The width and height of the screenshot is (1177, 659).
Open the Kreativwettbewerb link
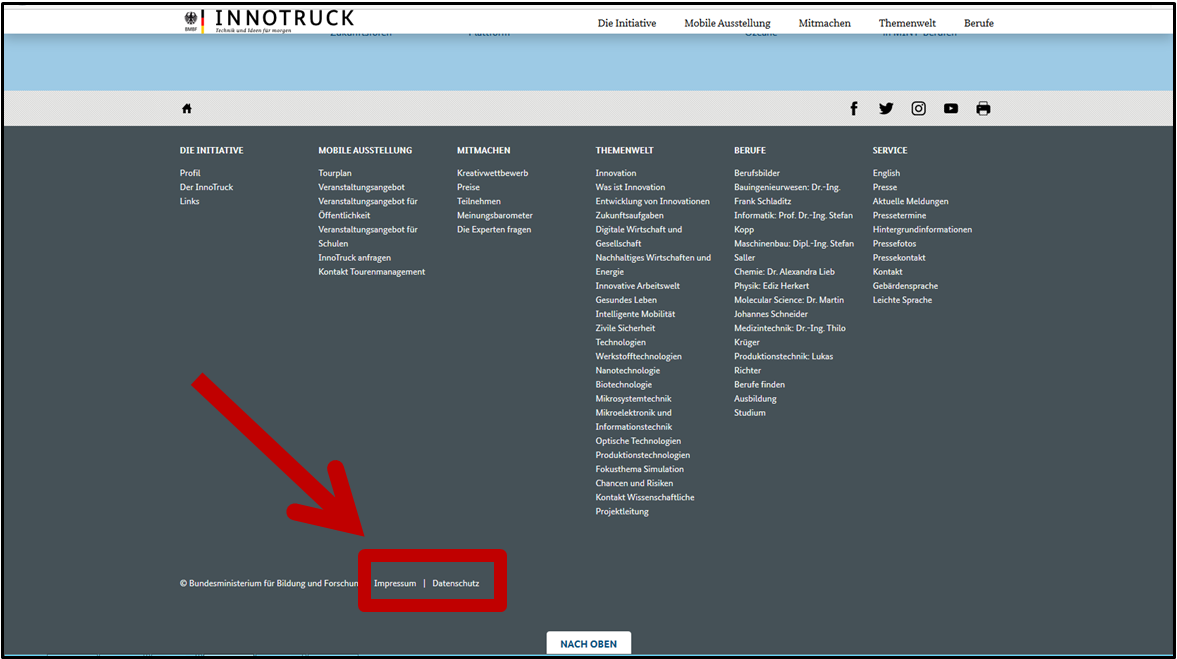[492, 173]
